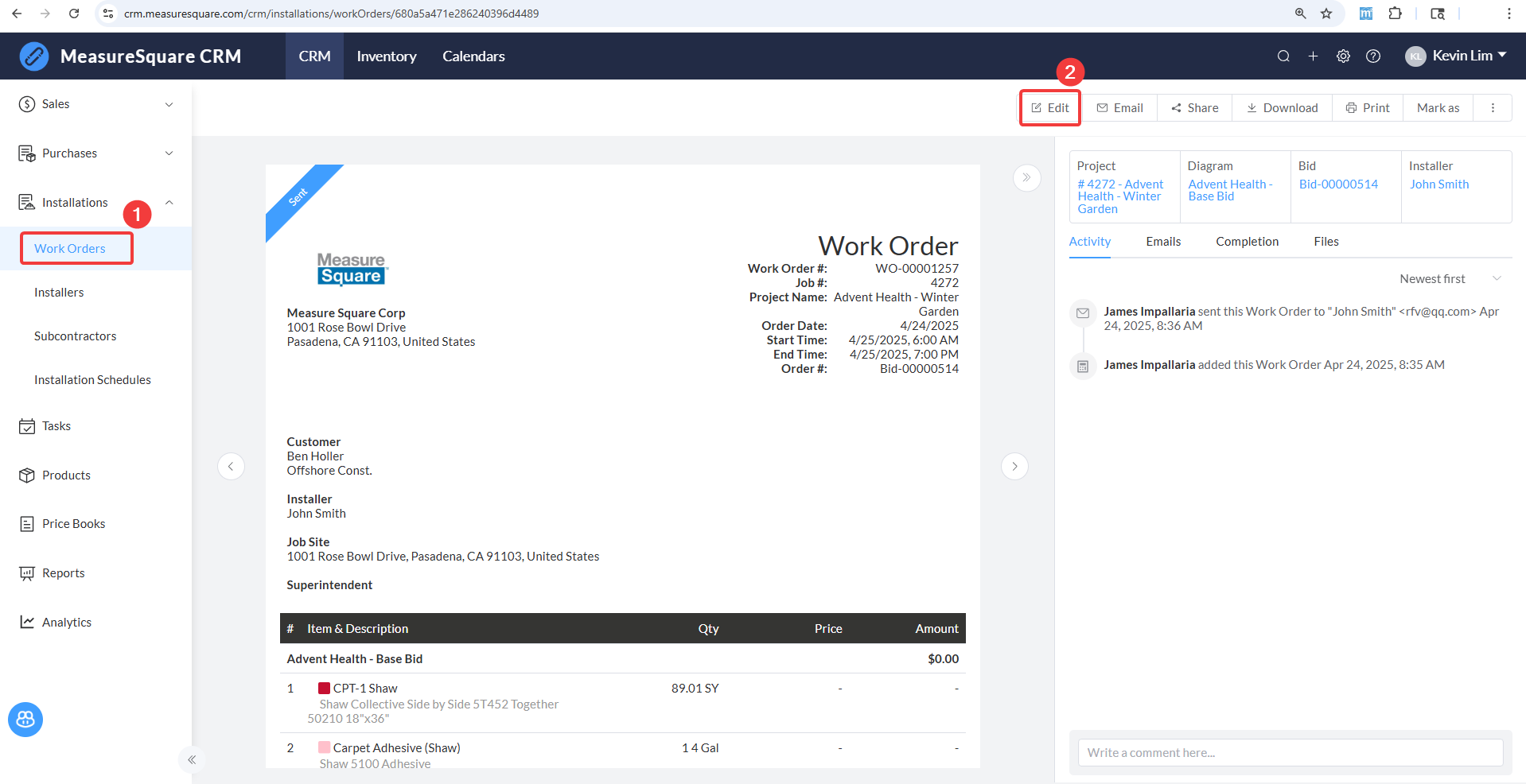This screenshot has height=784, width=1526.
Task: Open the global search magnifier icon
Action: point(1283,56)
